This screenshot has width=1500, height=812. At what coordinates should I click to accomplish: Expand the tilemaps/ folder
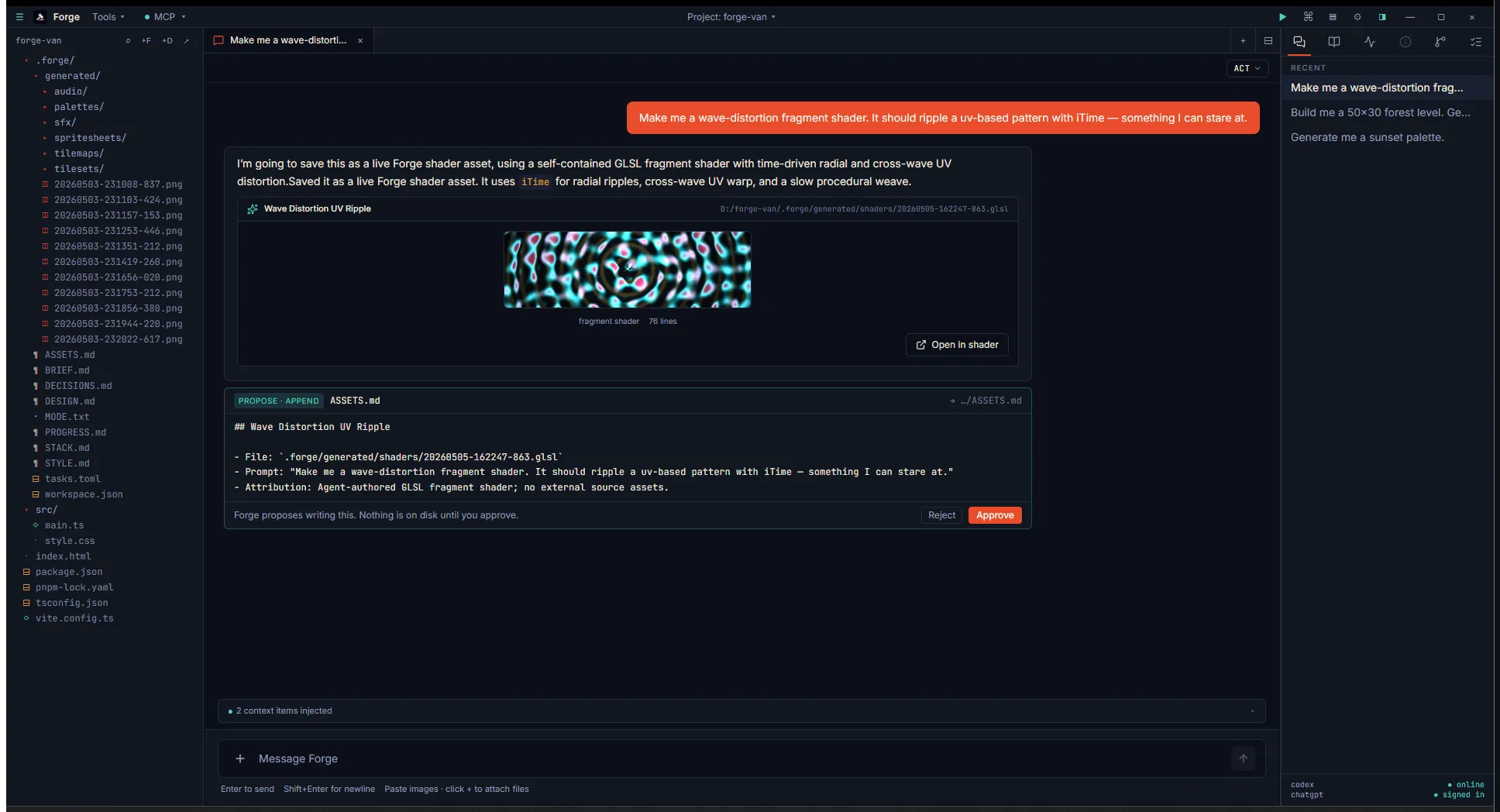[x=78, y=153]
